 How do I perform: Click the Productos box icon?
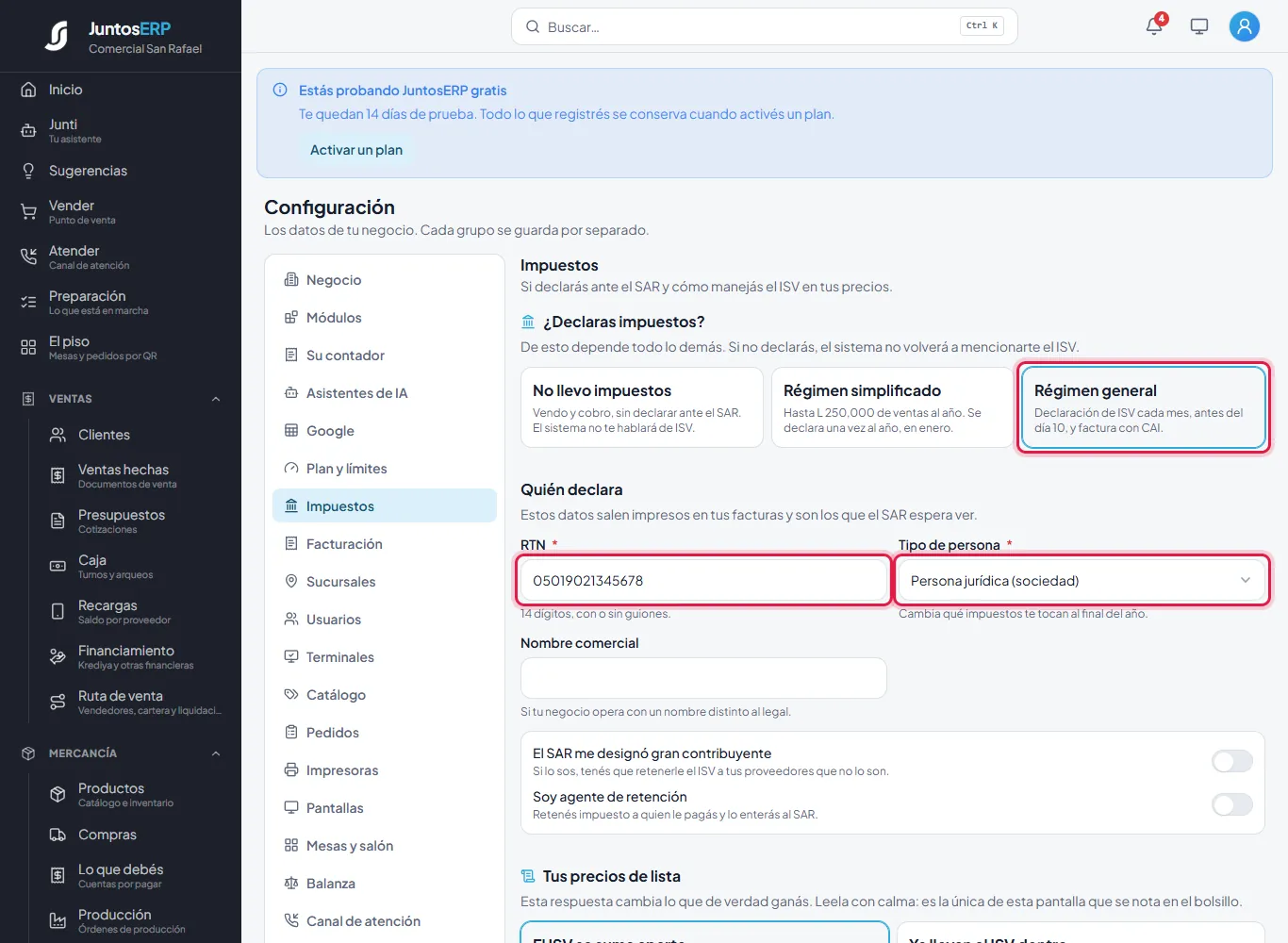click(58, 795)
